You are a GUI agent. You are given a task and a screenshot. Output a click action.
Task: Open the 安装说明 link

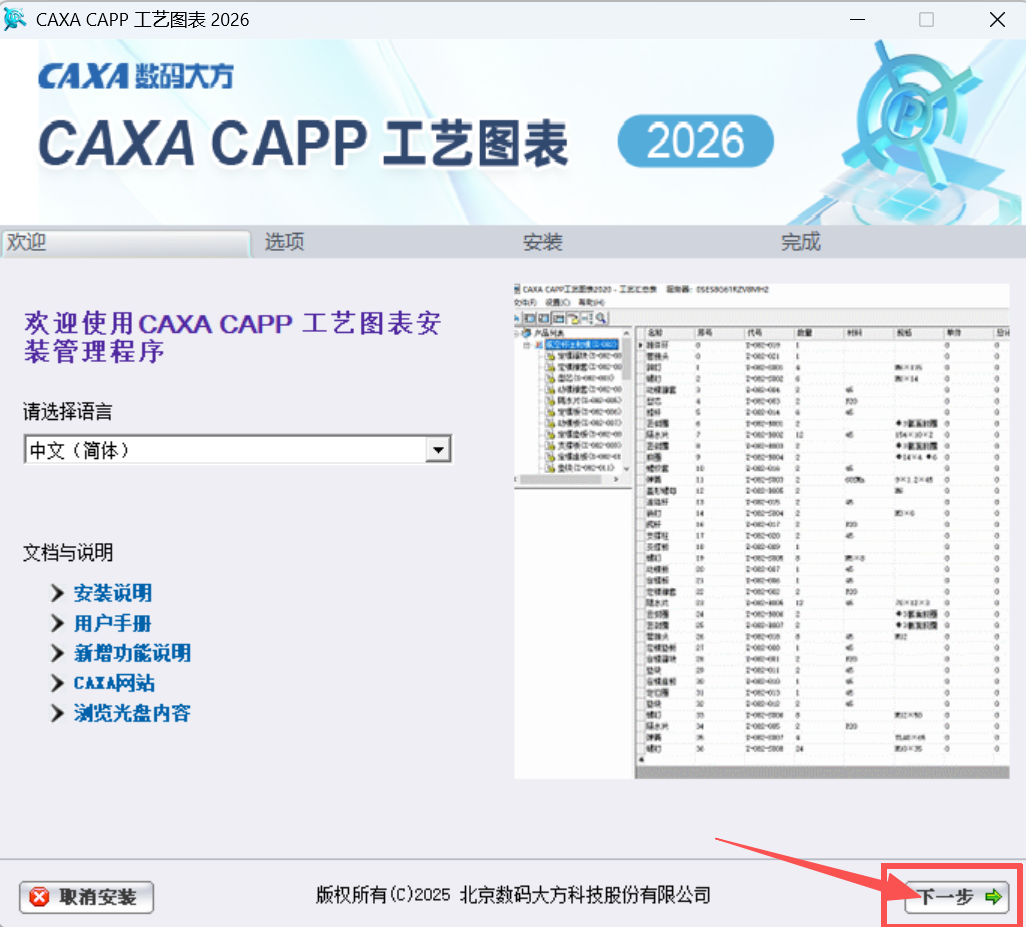[x=113, y=593]
